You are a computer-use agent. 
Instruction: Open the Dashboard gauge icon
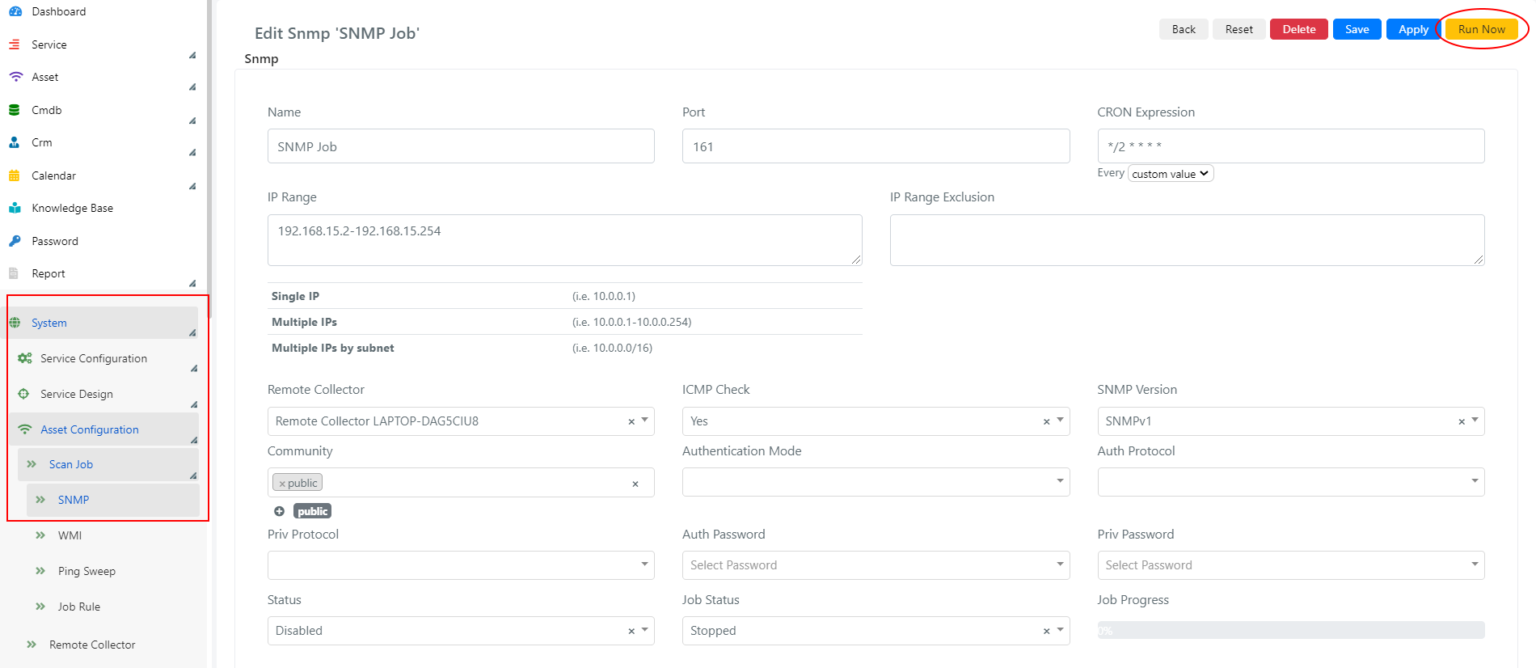[15, 12]
